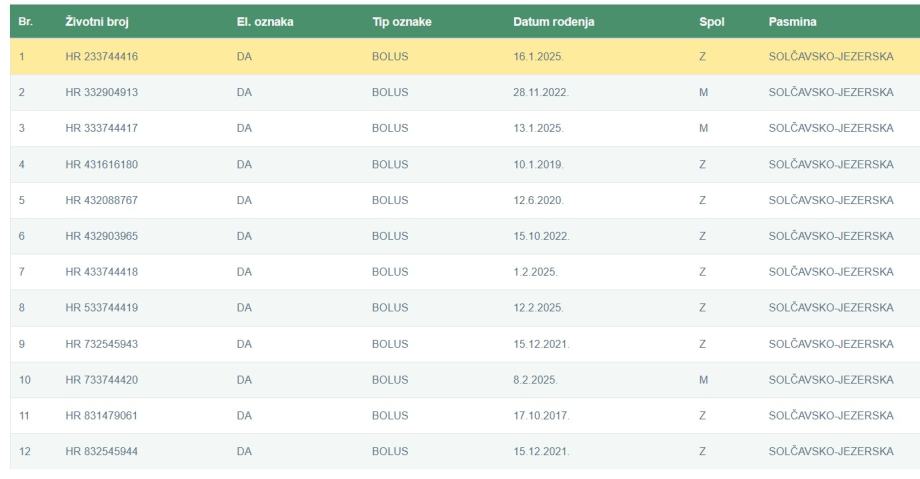
Task: Click the 'Br.' column header
Action: [26, 21]
